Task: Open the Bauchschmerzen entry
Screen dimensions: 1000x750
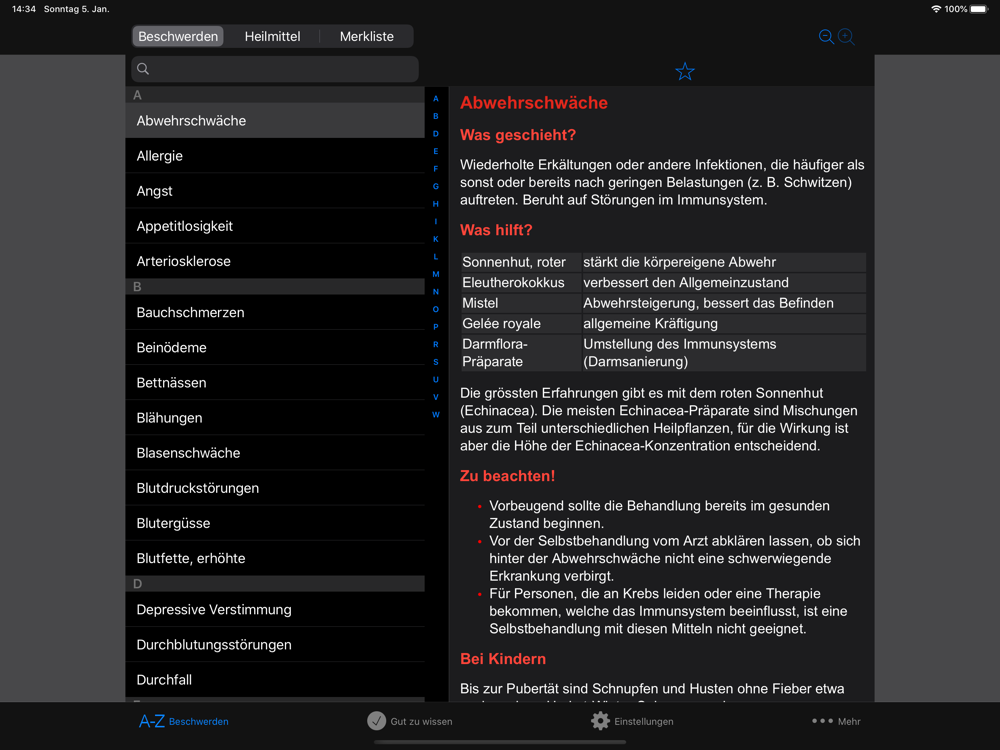Action: tap(275, 312)
